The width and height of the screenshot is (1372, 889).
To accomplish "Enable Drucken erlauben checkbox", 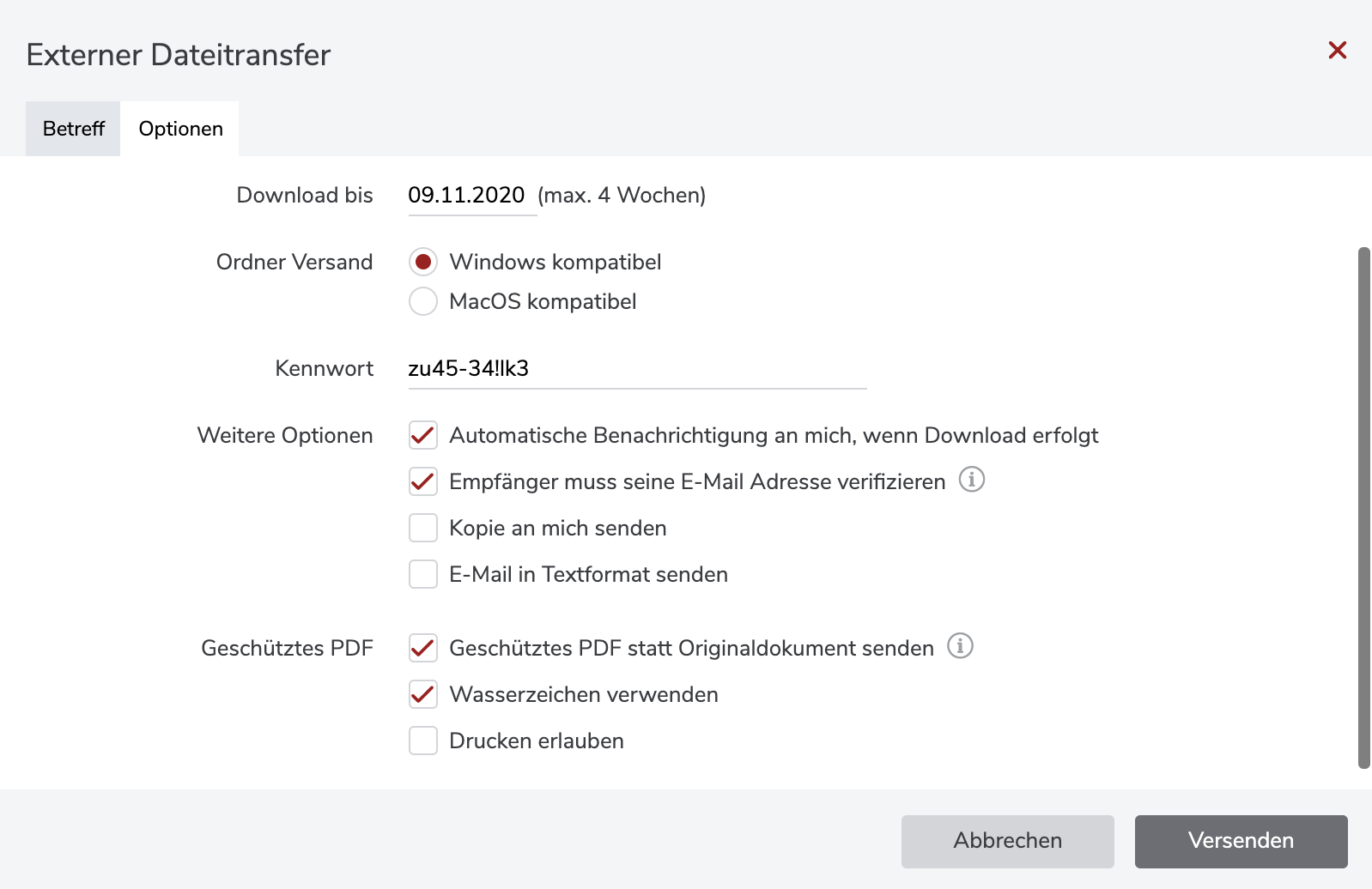I will (423, 741).
